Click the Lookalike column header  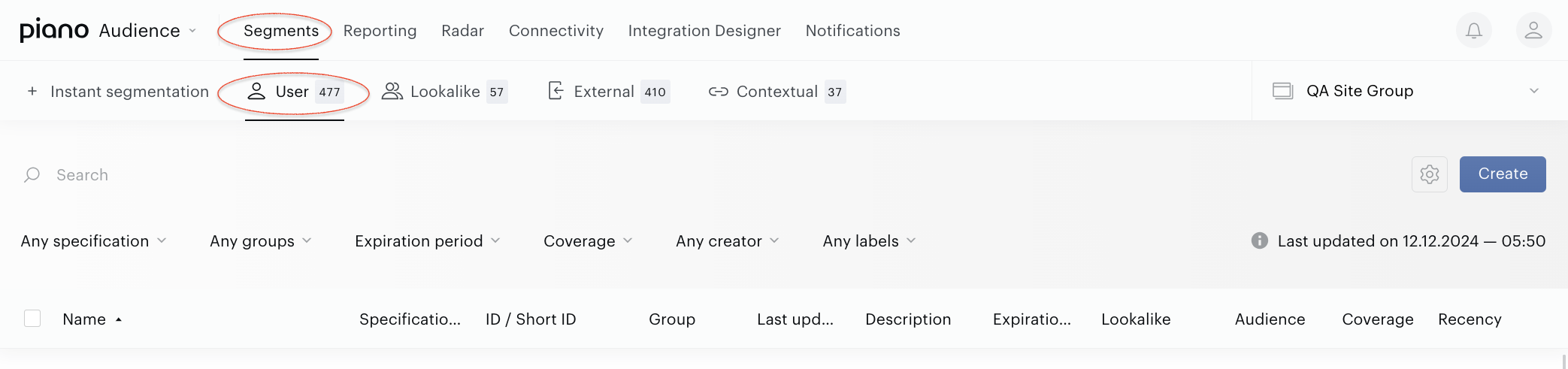coord(1136,319)
